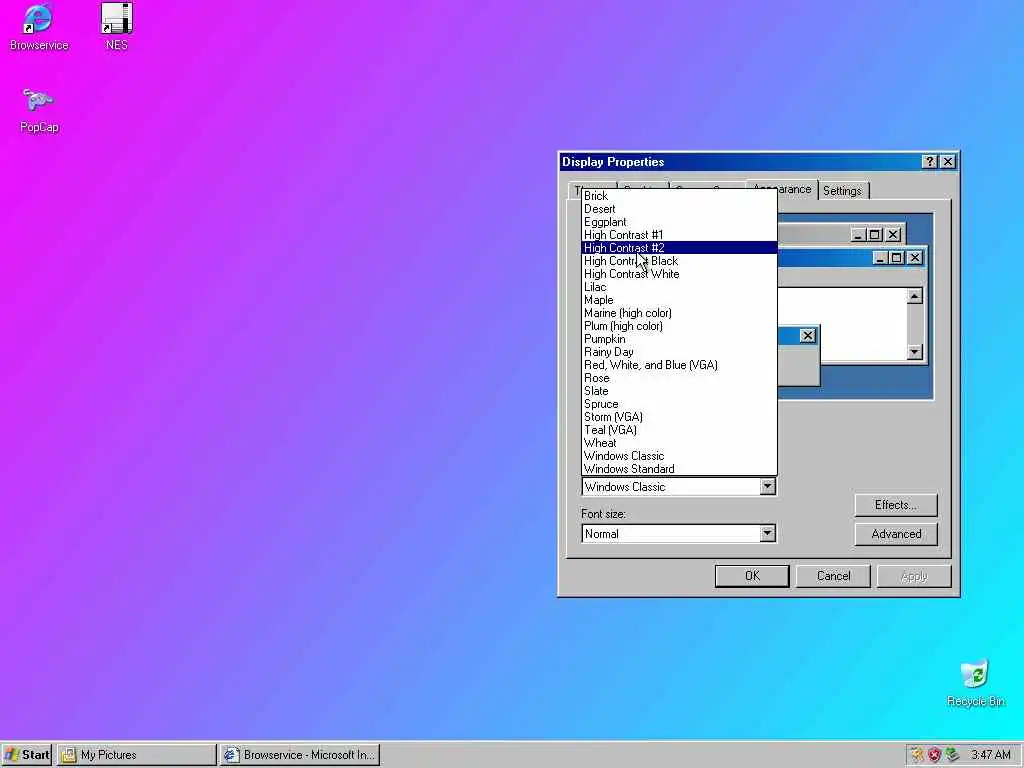Choose Storm (VGA) color scheme
The width and height of the screenshot is (1024, 768).
point(679,417)
